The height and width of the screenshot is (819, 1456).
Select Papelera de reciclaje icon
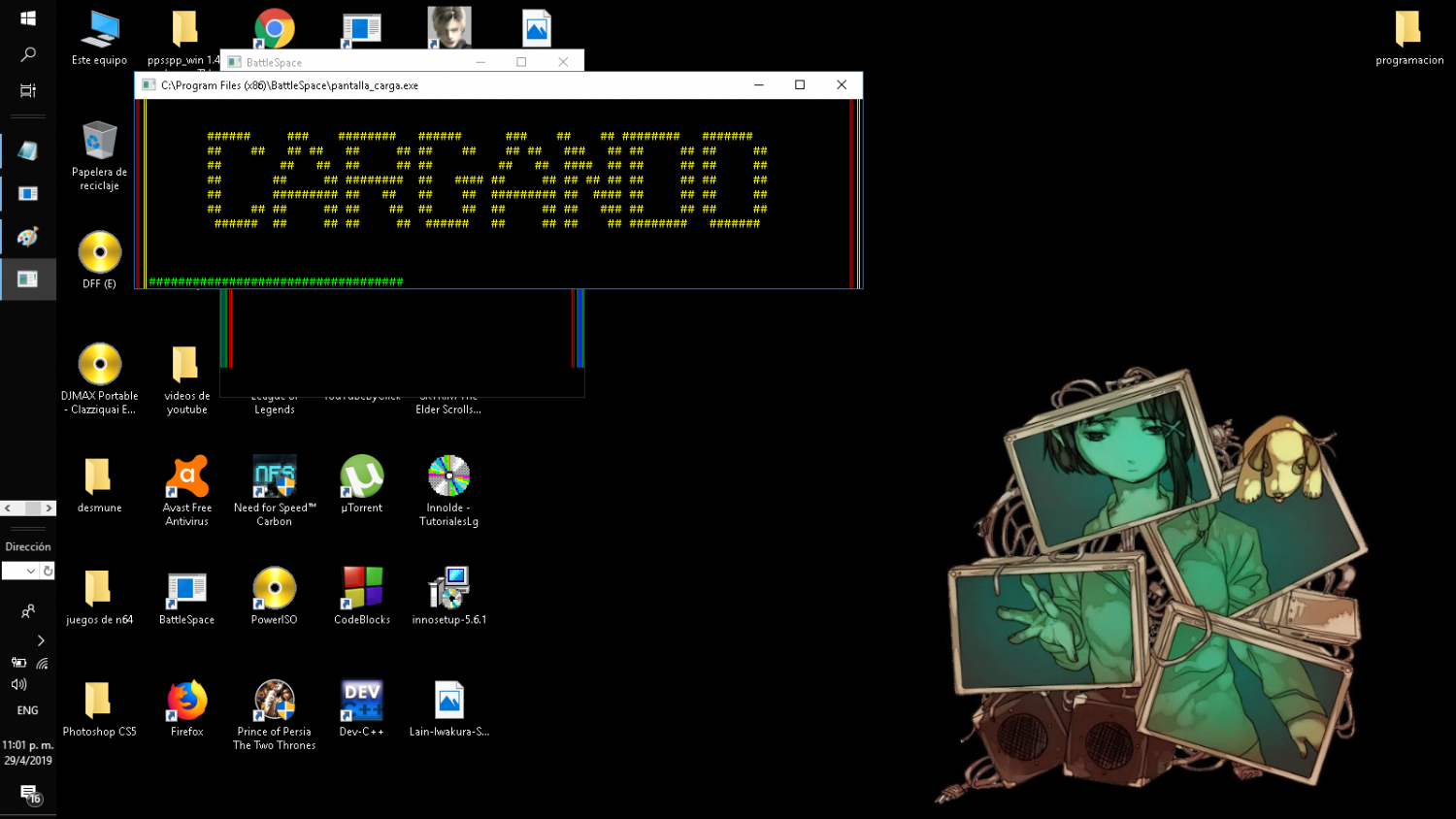(x=99, y=155)
